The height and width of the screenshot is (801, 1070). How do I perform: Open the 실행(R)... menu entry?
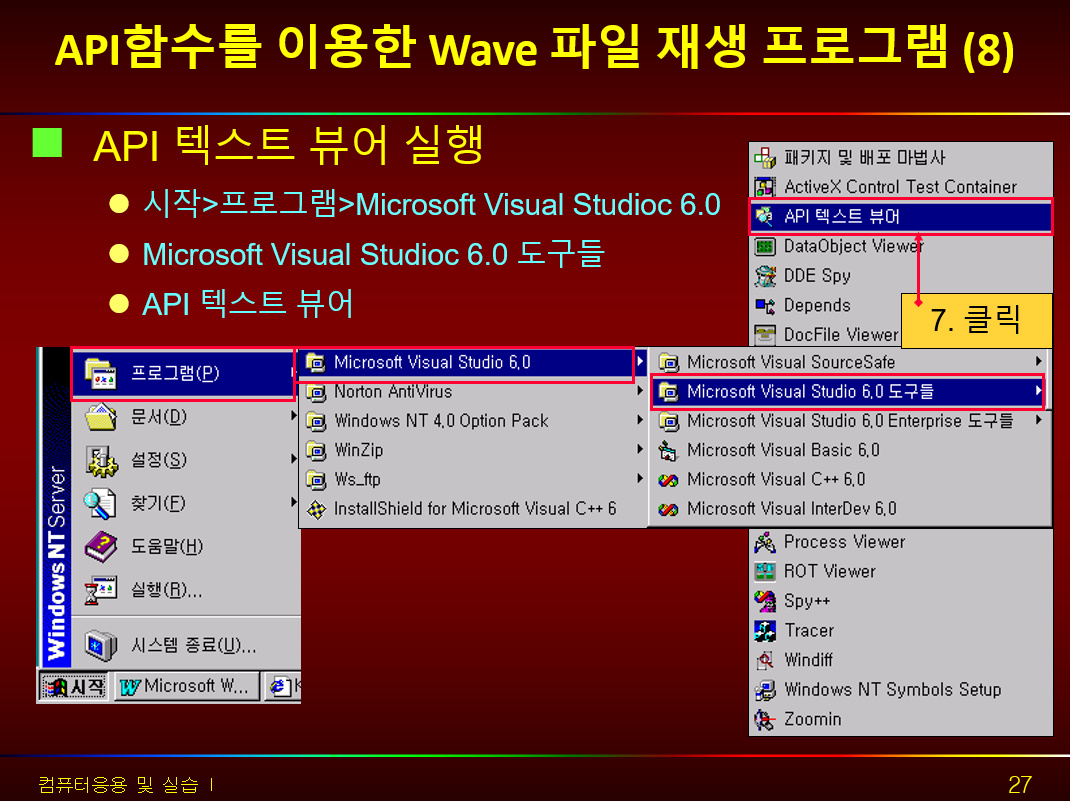[186, 590]
